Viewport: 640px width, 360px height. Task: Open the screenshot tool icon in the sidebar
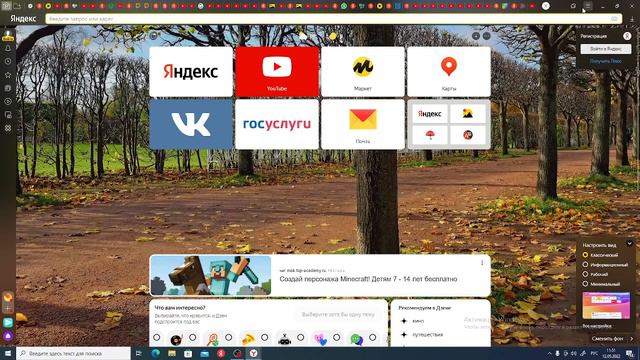(8, 115)
